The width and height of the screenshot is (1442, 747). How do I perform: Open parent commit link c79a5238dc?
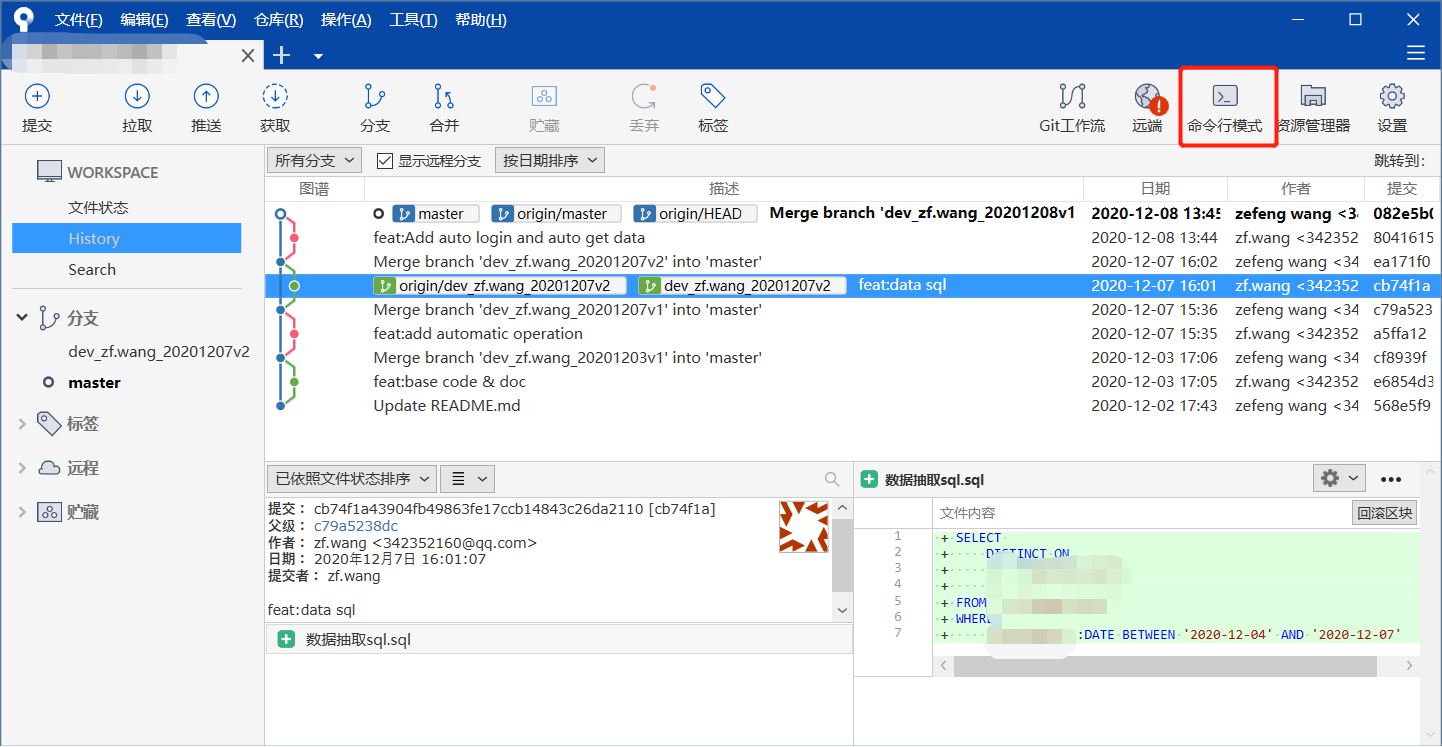tap(356, 526)
